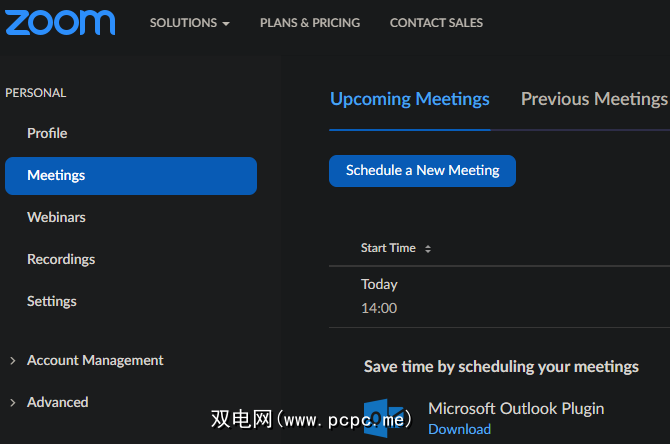Viewport: 670px width, 444px height.
Task: Open Recordings in the sidebar
Action: [61, 259]
